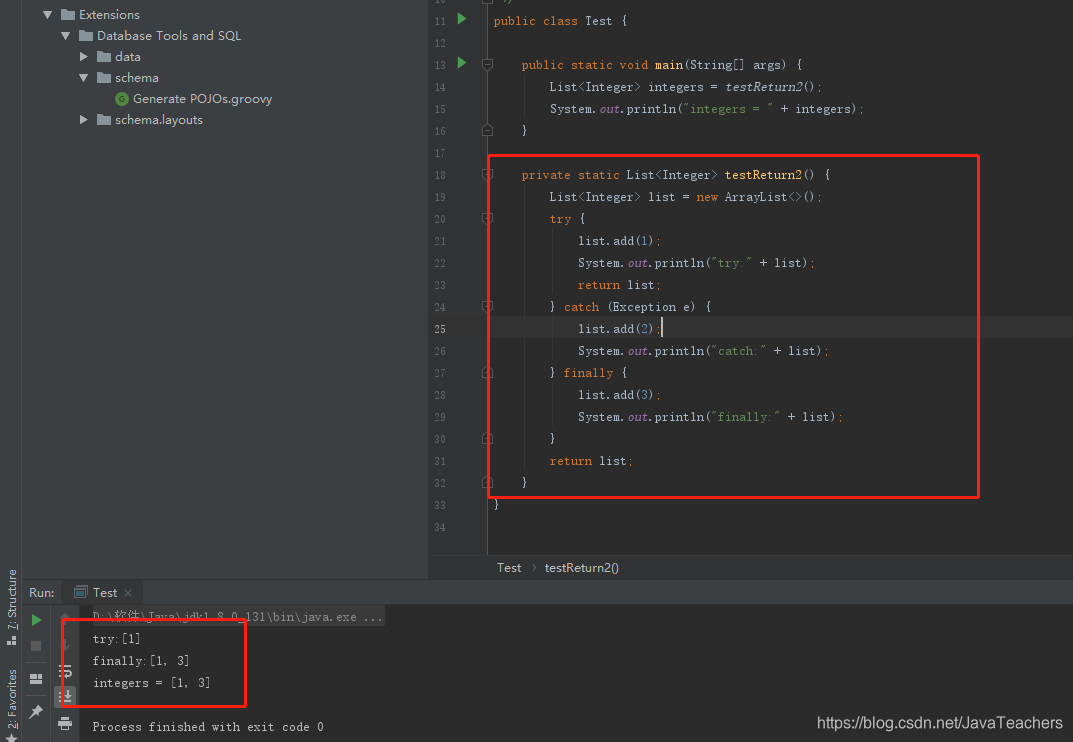Toggle scroll to end of console output
Screen dimensions: 1073x742
(65, 697)
